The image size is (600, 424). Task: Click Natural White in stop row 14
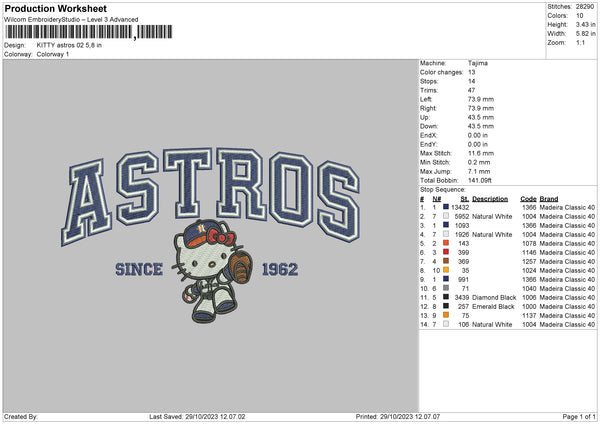[492, 325]
